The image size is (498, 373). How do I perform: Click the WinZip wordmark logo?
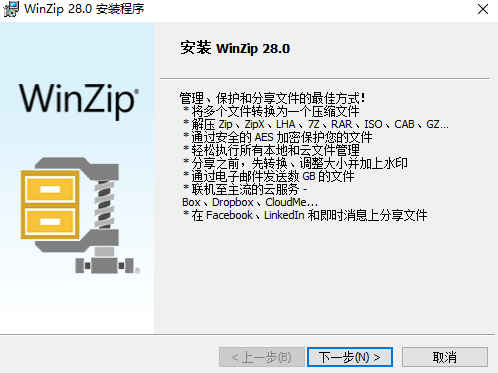(79, 101)
